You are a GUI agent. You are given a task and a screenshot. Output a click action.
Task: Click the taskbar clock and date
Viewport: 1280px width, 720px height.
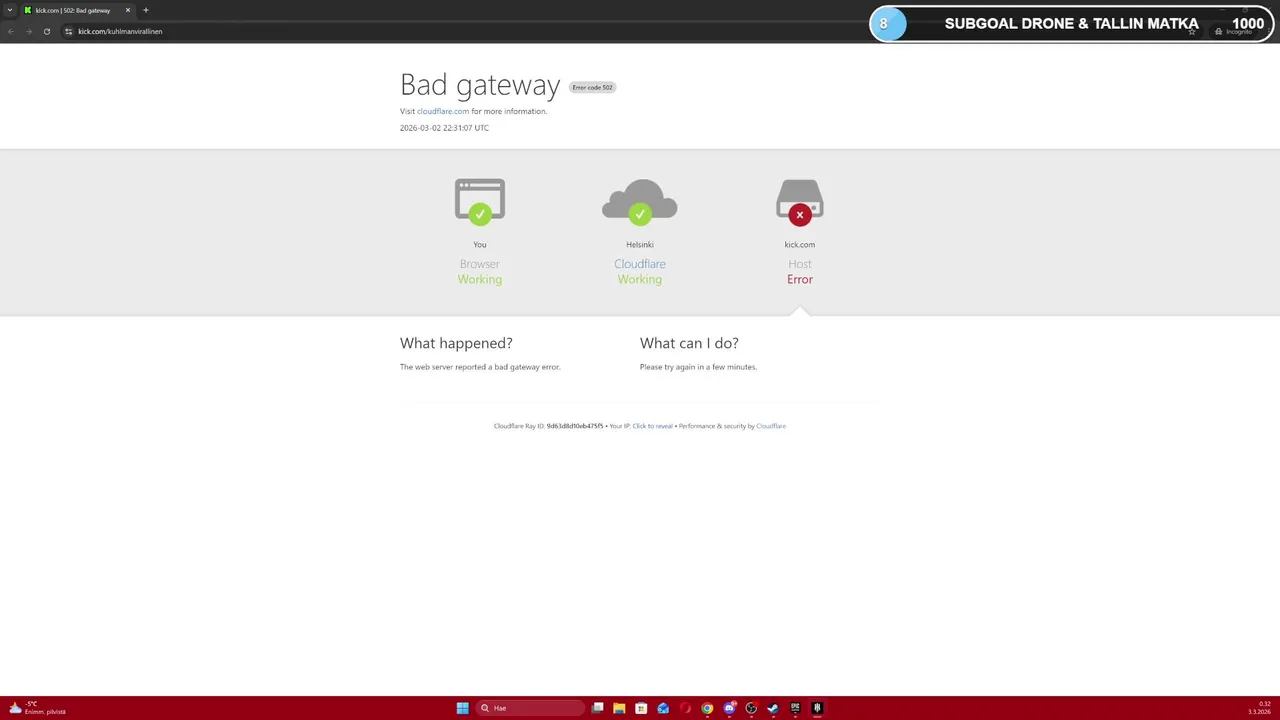click(x=1260, y=708)
